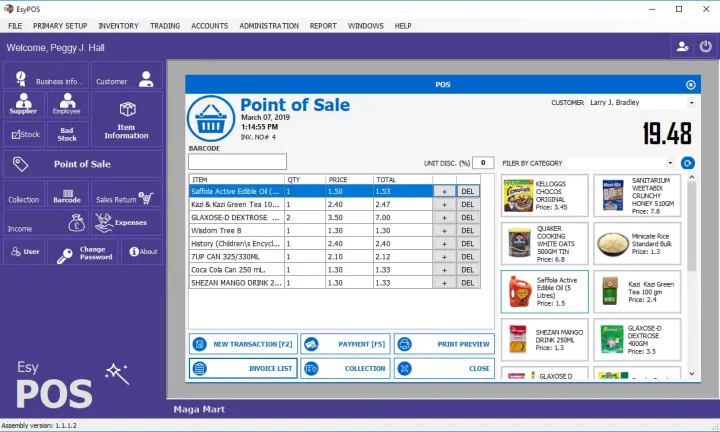Click New Transaction [F2] button

(243, 344)
